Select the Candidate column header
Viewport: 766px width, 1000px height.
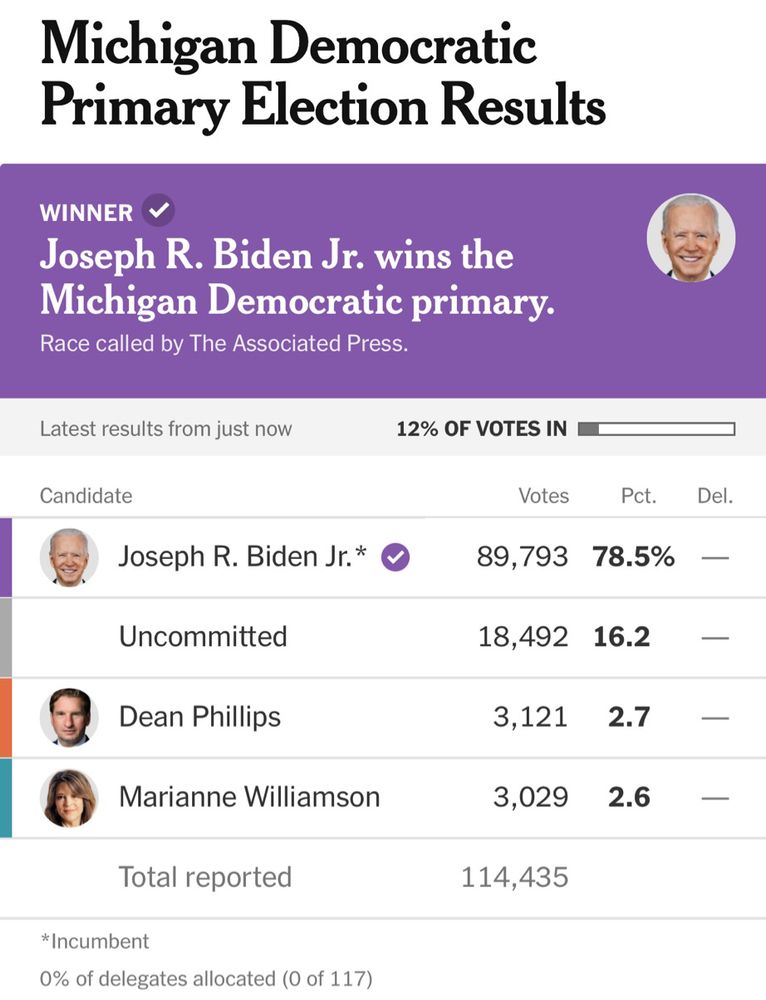coord(86,495)
